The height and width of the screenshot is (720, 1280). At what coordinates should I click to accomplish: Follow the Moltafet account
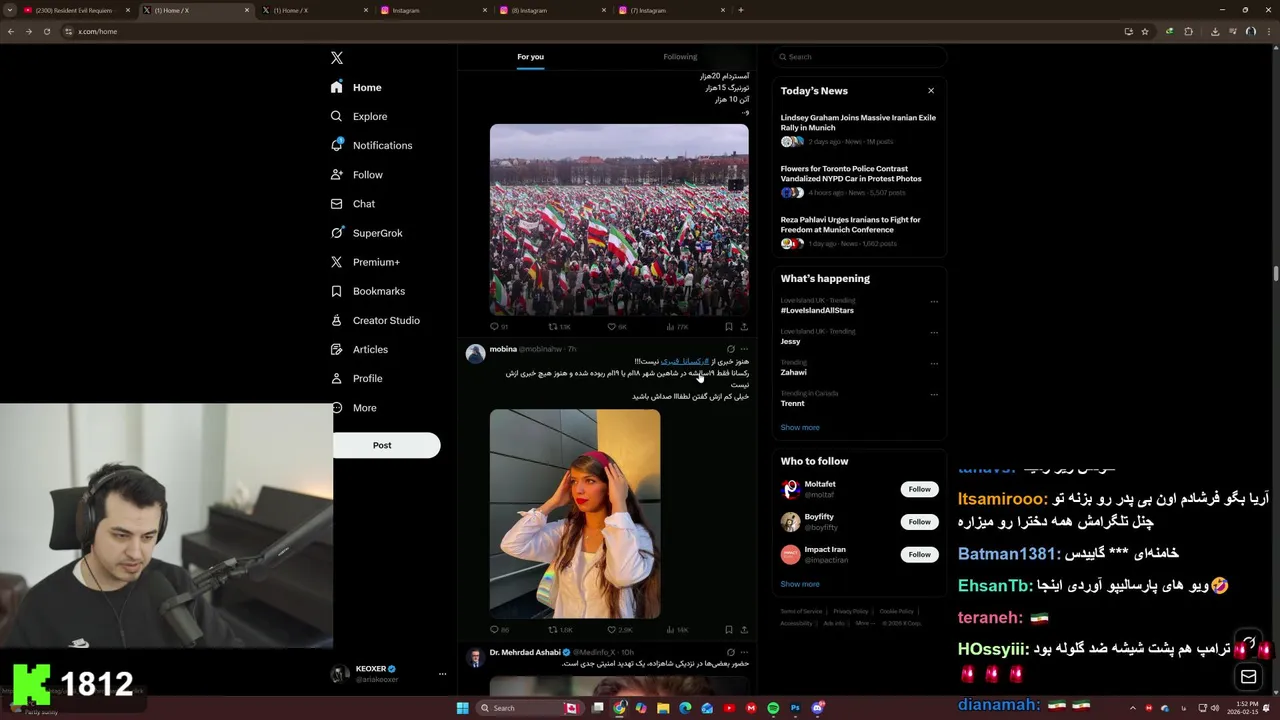920,489
